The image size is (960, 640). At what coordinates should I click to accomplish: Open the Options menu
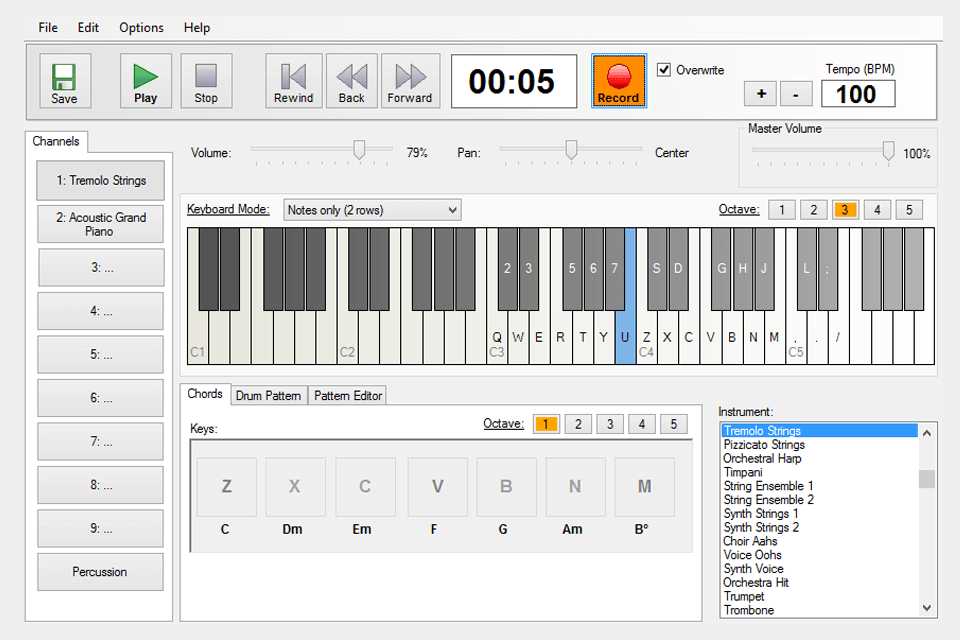click(x=141, y=28)
